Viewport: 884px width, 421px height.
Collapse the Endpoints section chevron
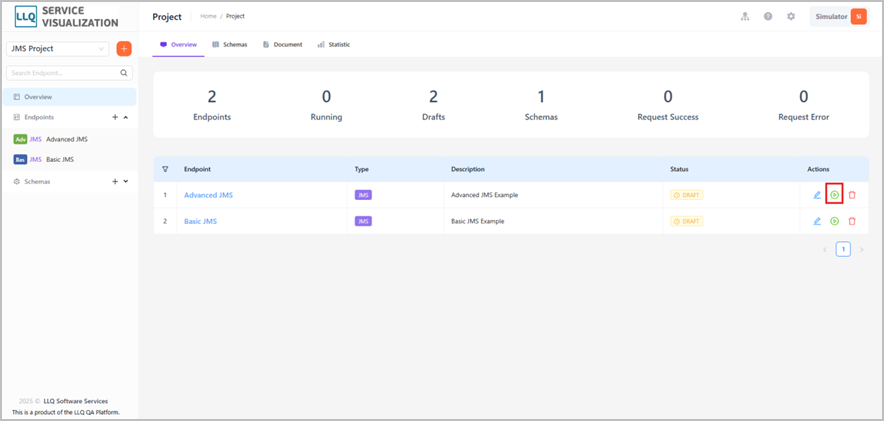[126, 117]
